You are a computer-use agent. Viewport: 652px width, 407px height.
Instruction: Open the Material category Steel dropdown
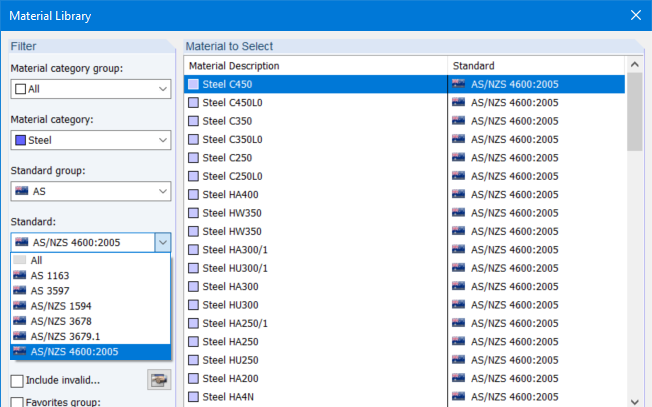tap(91, 140)
